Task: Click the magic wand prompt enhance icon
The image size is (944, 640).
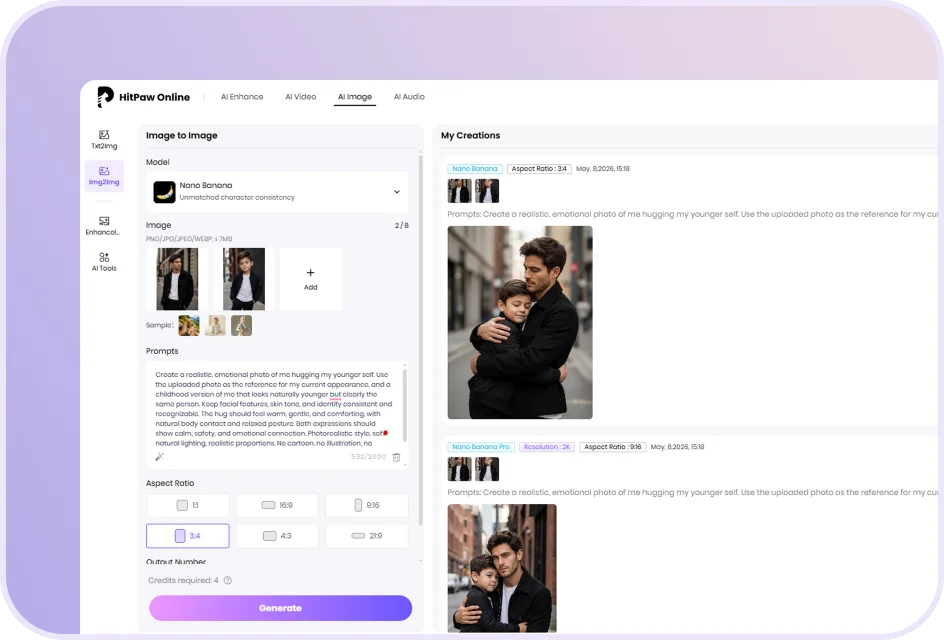Action: point(160,457)
